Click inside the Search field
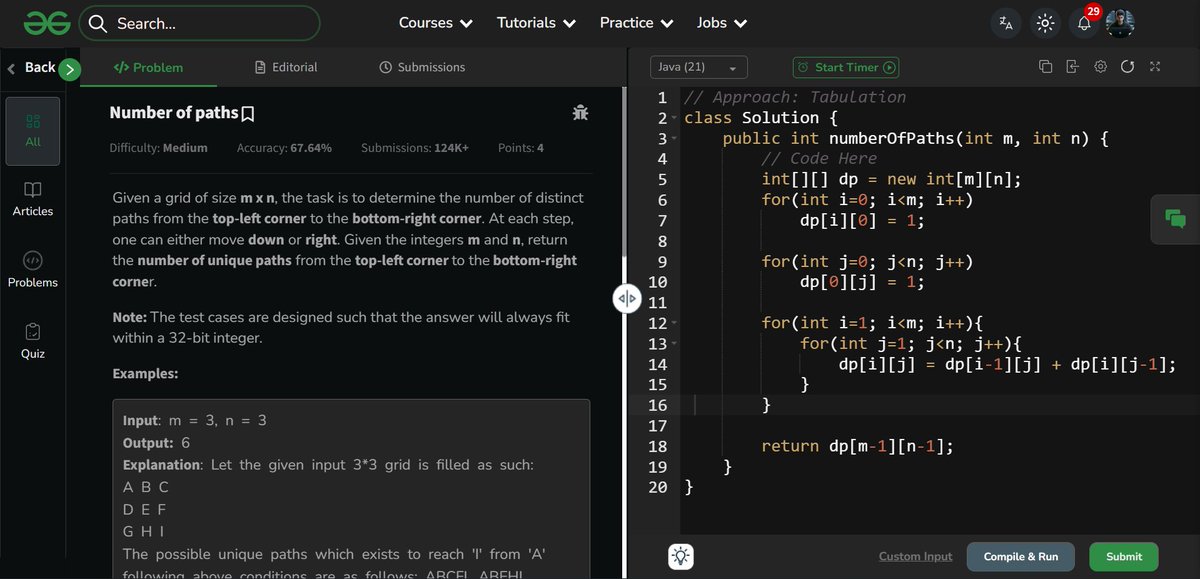This screenshot has height=579, width=1200. click(x=200, y=22)
